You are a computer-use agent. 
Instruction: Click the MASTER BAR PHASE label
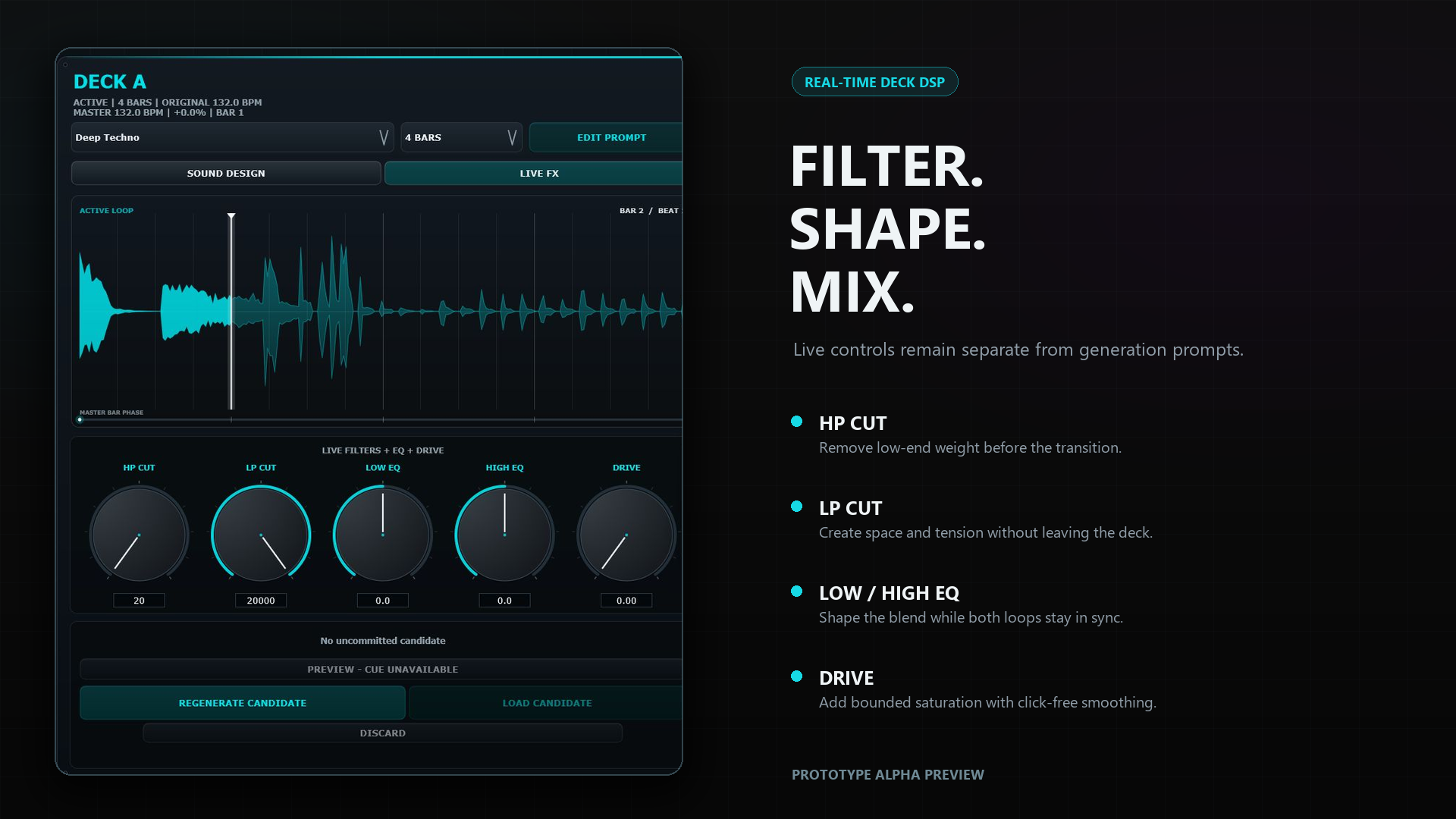coord(111,413)
